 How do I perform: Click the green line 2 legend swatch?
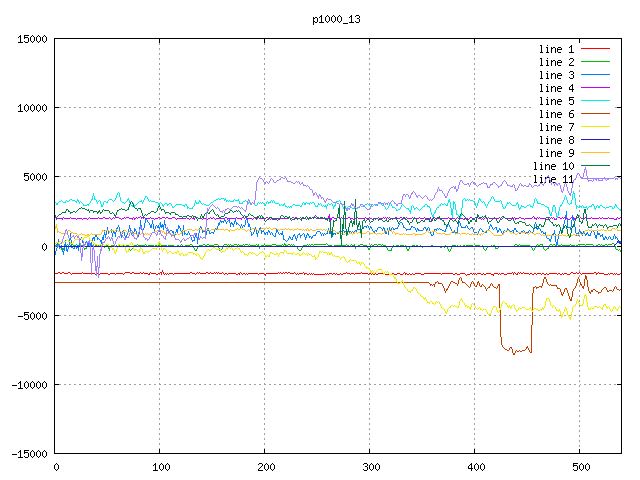(595, 62)
